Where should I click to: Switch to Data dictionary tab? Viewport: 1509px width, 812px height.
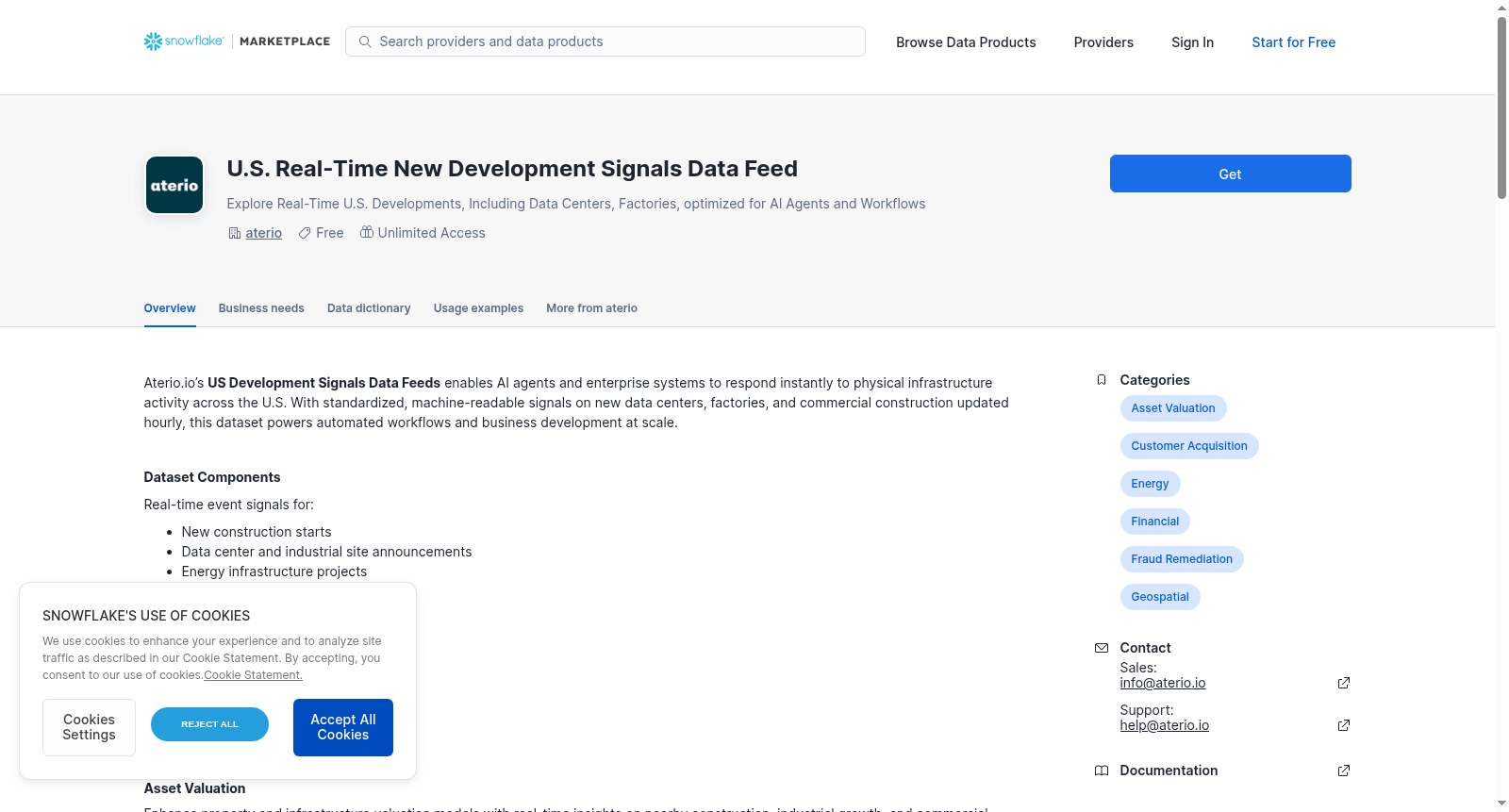click(369, 308)
